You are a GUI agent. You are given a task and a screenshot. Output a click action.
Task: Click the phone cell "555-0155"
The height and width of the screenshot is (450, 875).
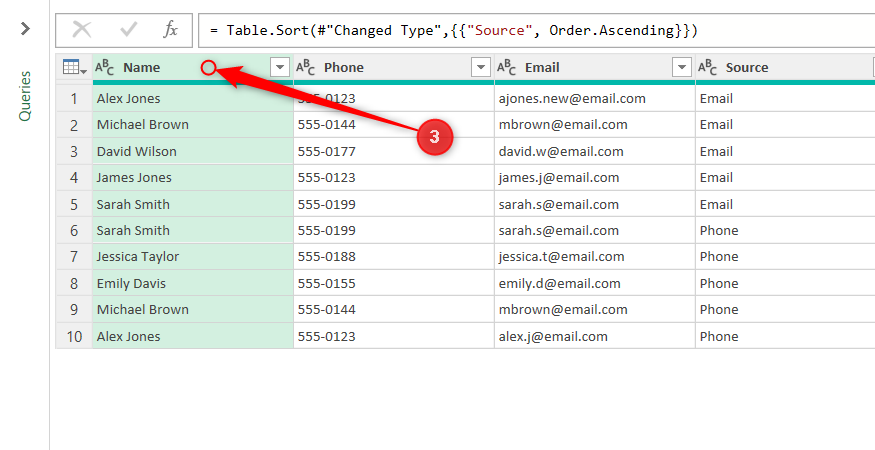(393, 284)
